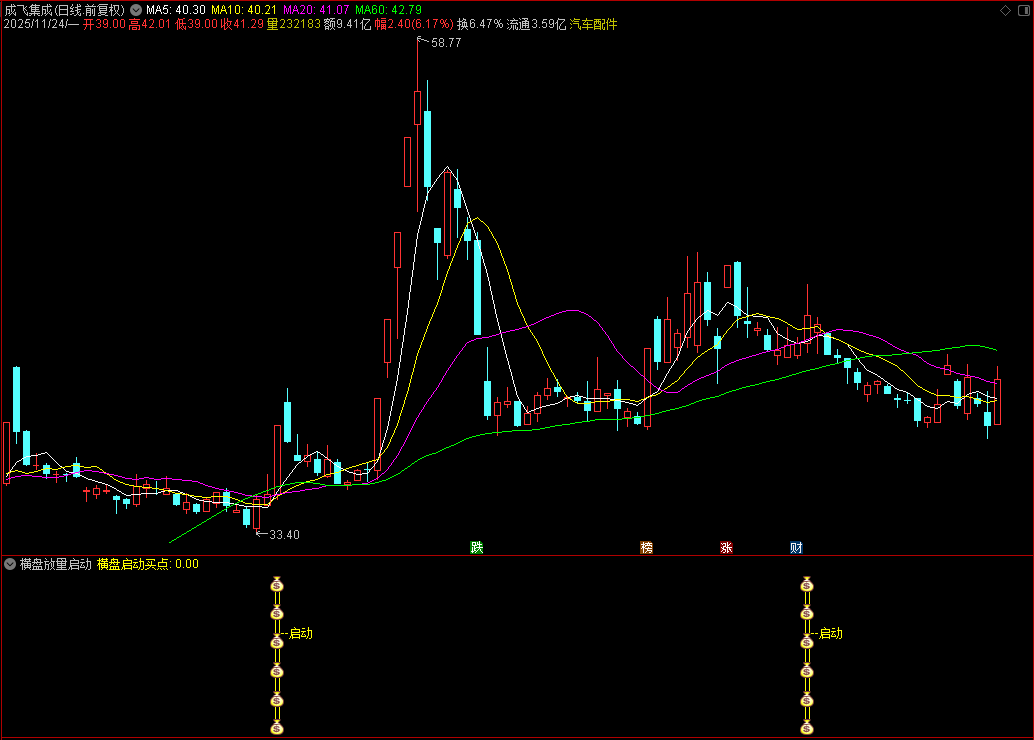Click the volume value 量232183
Screen dimensions: 1034x740
coord(293,24)
